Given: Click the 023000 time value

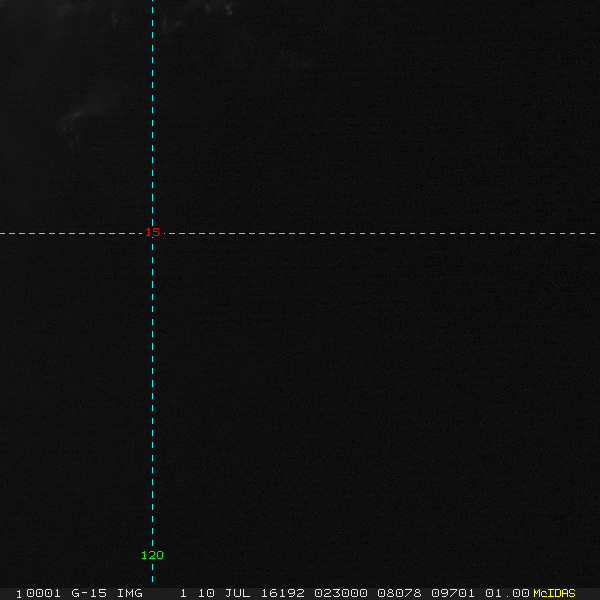Looking at the screenshot, I should click(341, 593).
